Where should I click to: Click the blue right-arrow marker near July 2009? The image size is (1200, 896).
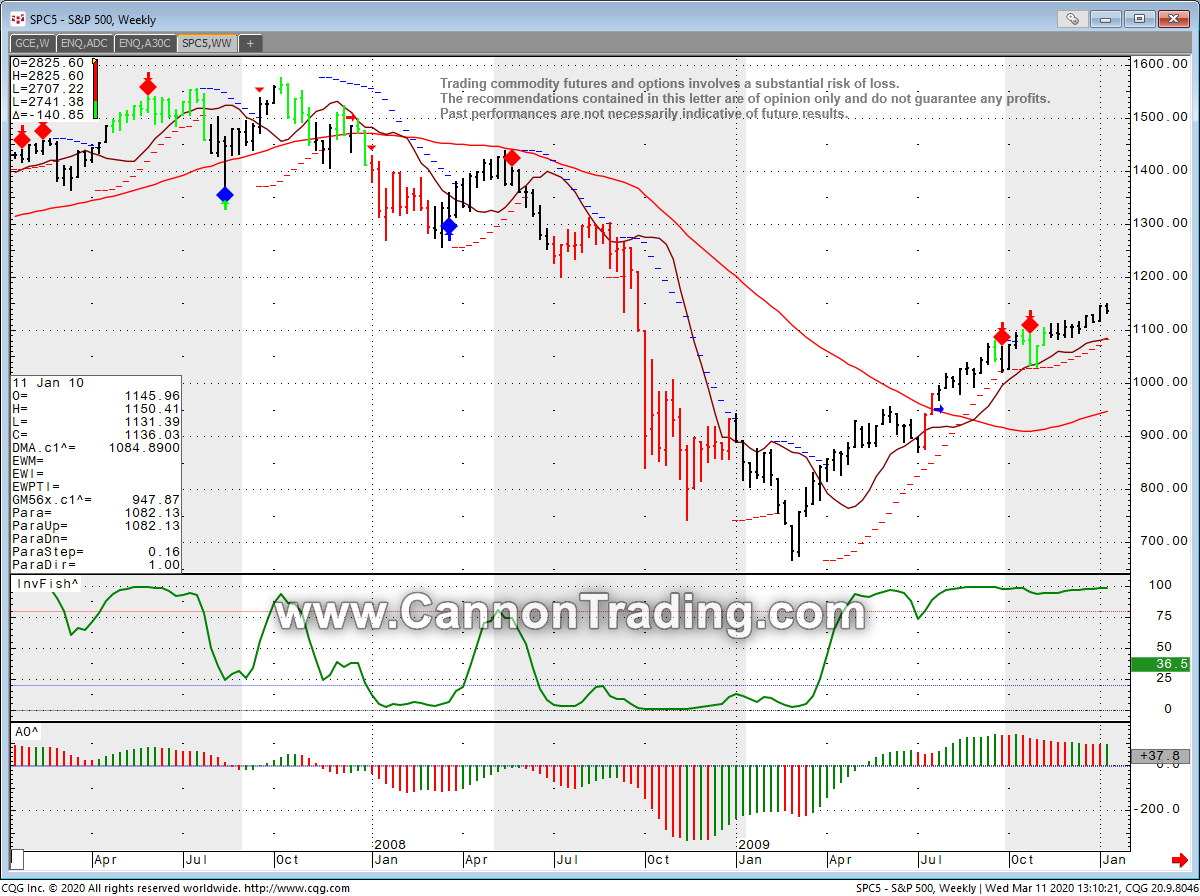coord(937,409)
